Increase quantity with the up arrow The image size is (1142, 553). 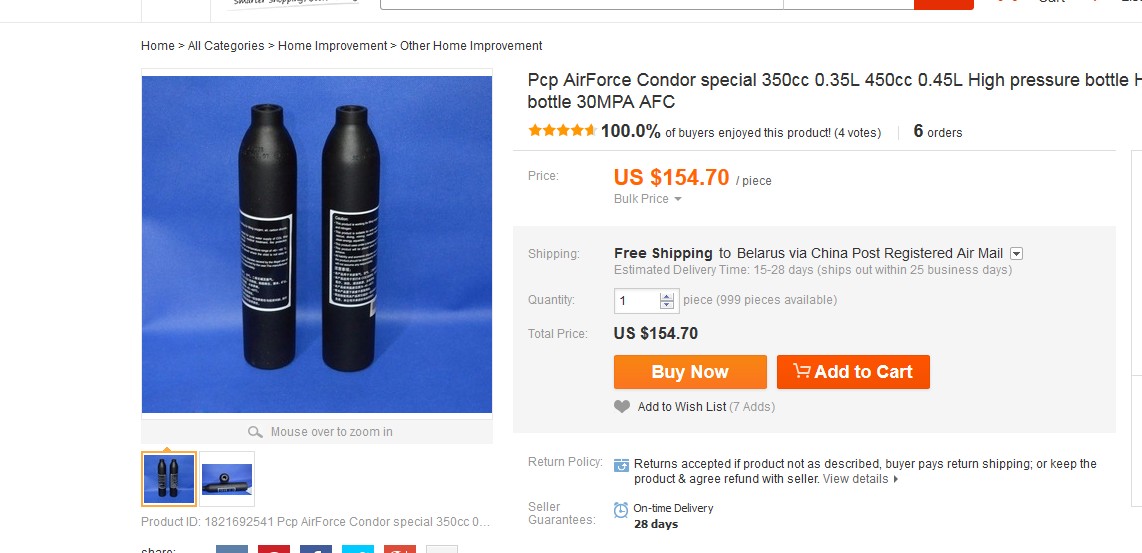coord(667,295)
